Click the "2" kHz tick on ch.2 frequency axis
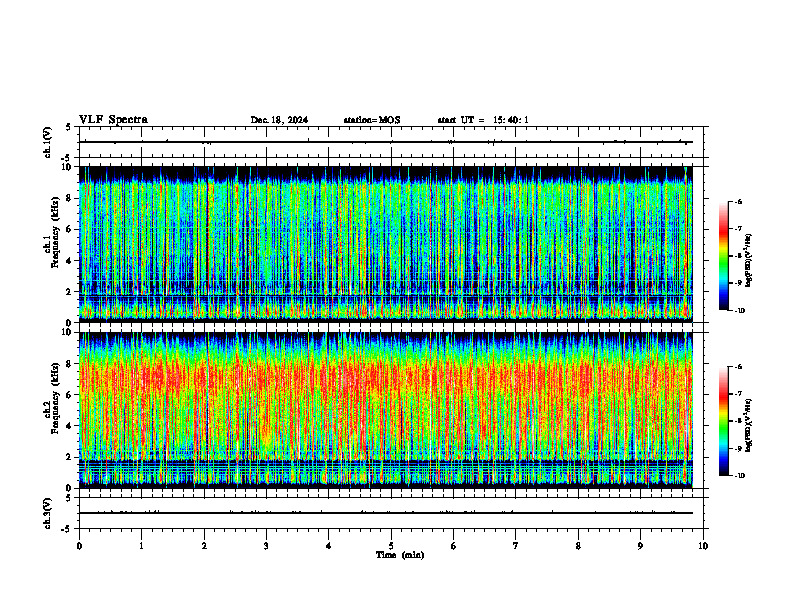 pos(70,457)
